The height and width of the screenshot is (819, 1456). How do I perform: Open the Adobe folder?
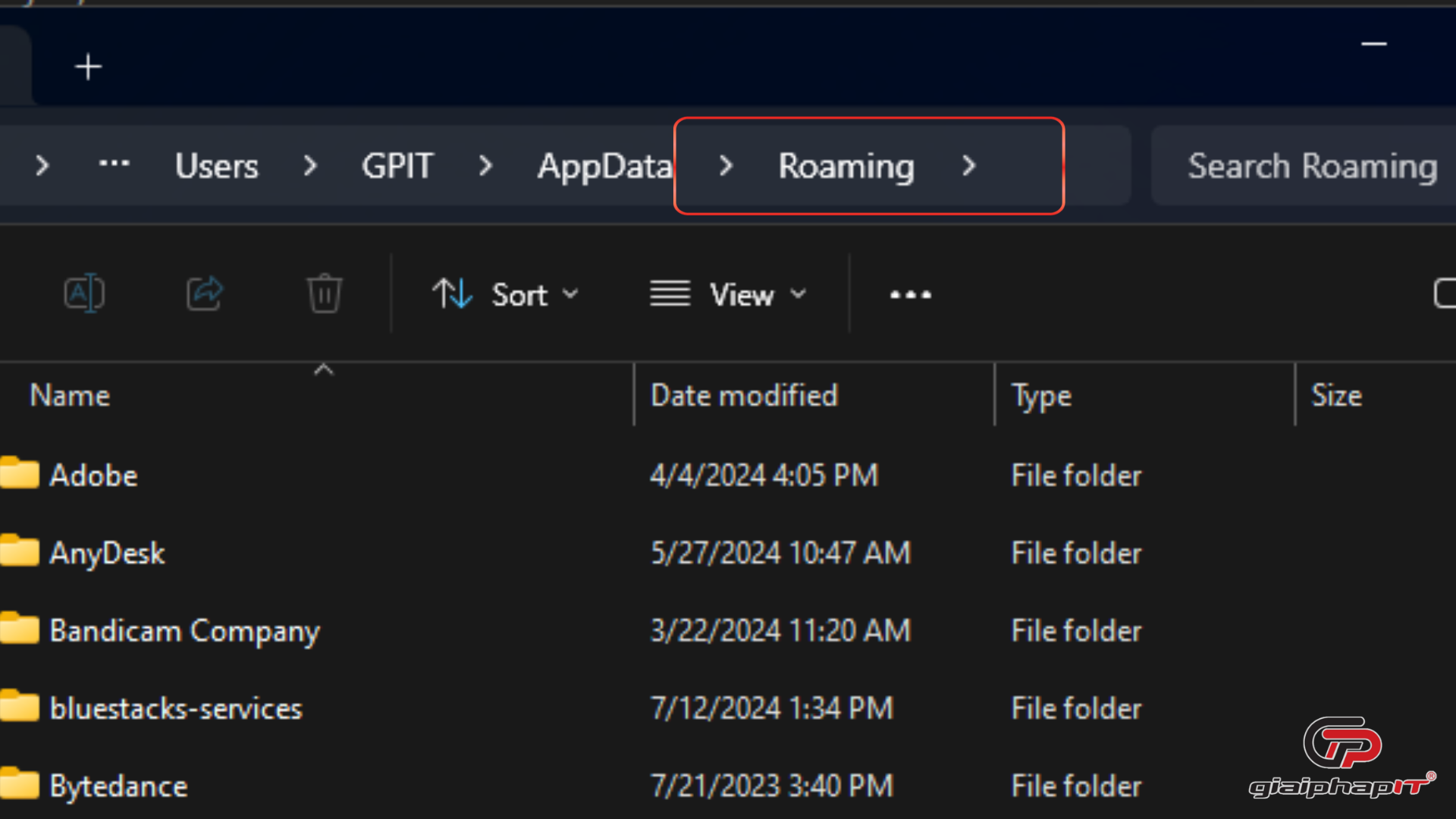(93, 475)
